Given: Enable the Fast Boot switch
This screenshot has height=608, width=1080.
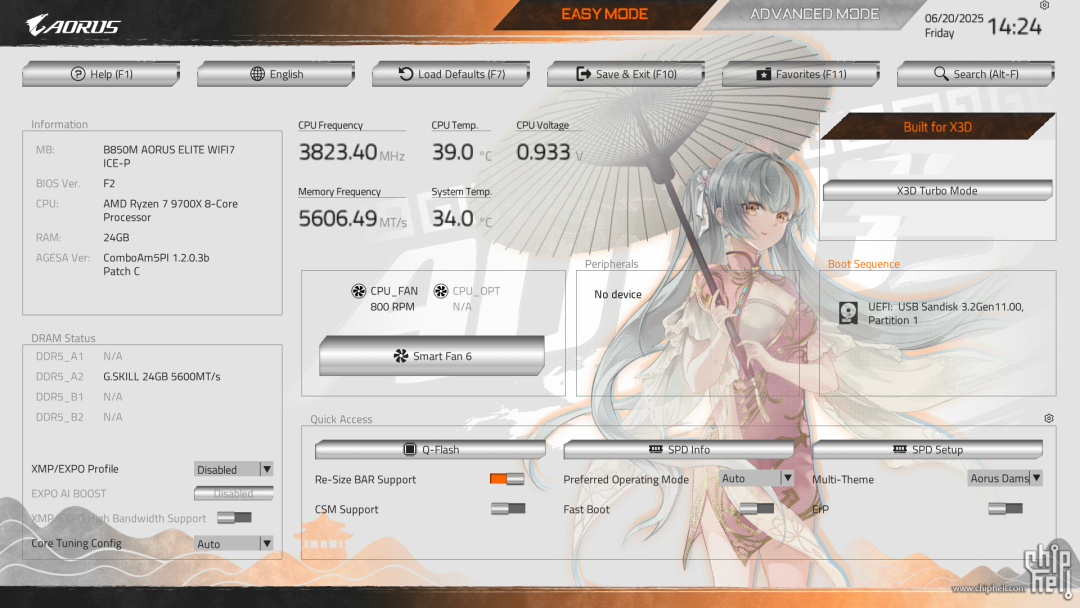Looking at the screenshot, I should [756, 509].
